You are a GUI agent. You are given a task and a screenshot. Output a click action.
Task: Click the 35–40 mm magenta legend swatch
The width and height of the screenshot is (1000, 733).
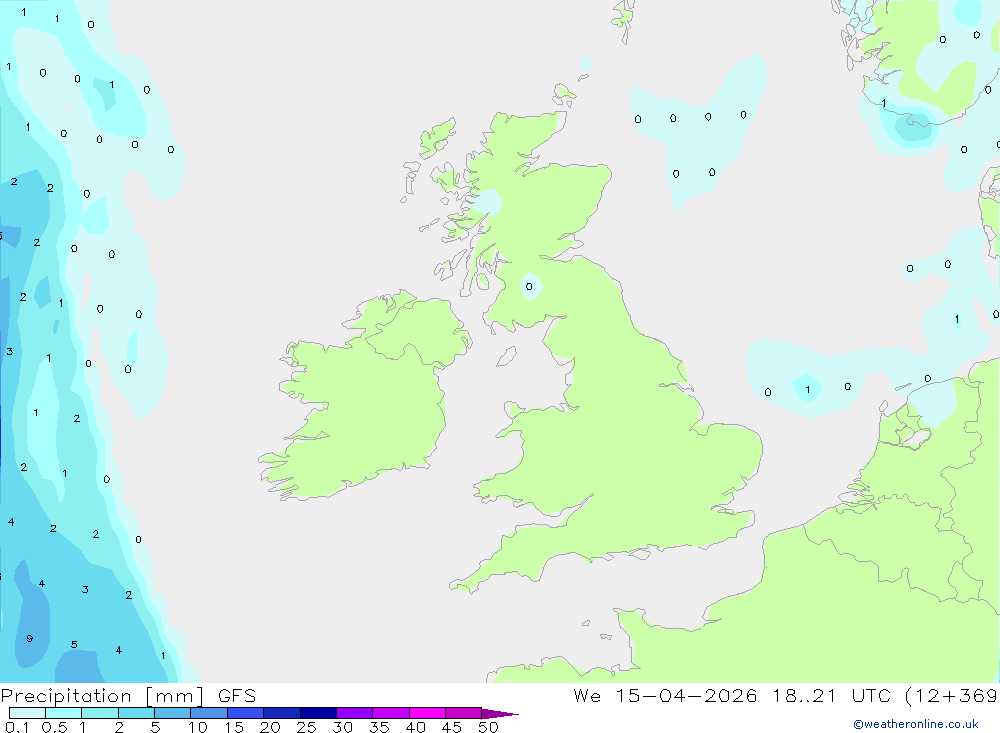[x=390, y=713]
